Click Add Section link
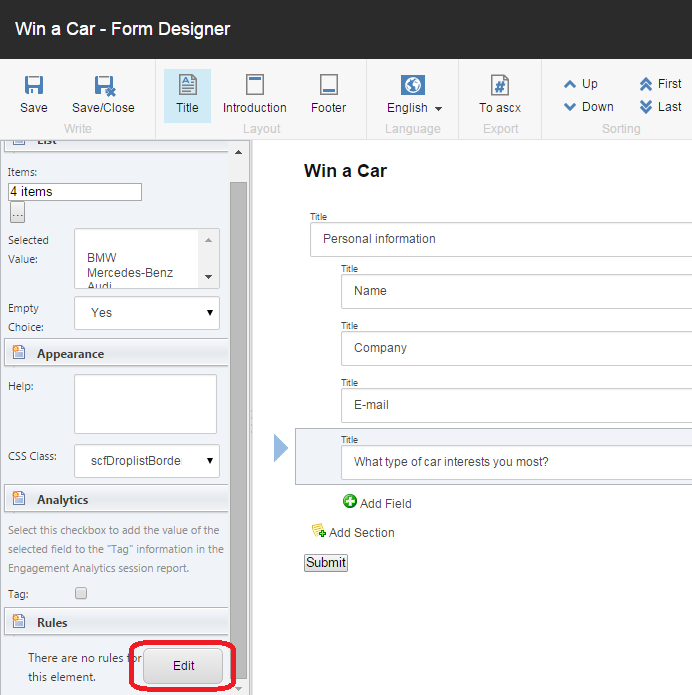Screen dimensions: 692x695 (353, 533)
